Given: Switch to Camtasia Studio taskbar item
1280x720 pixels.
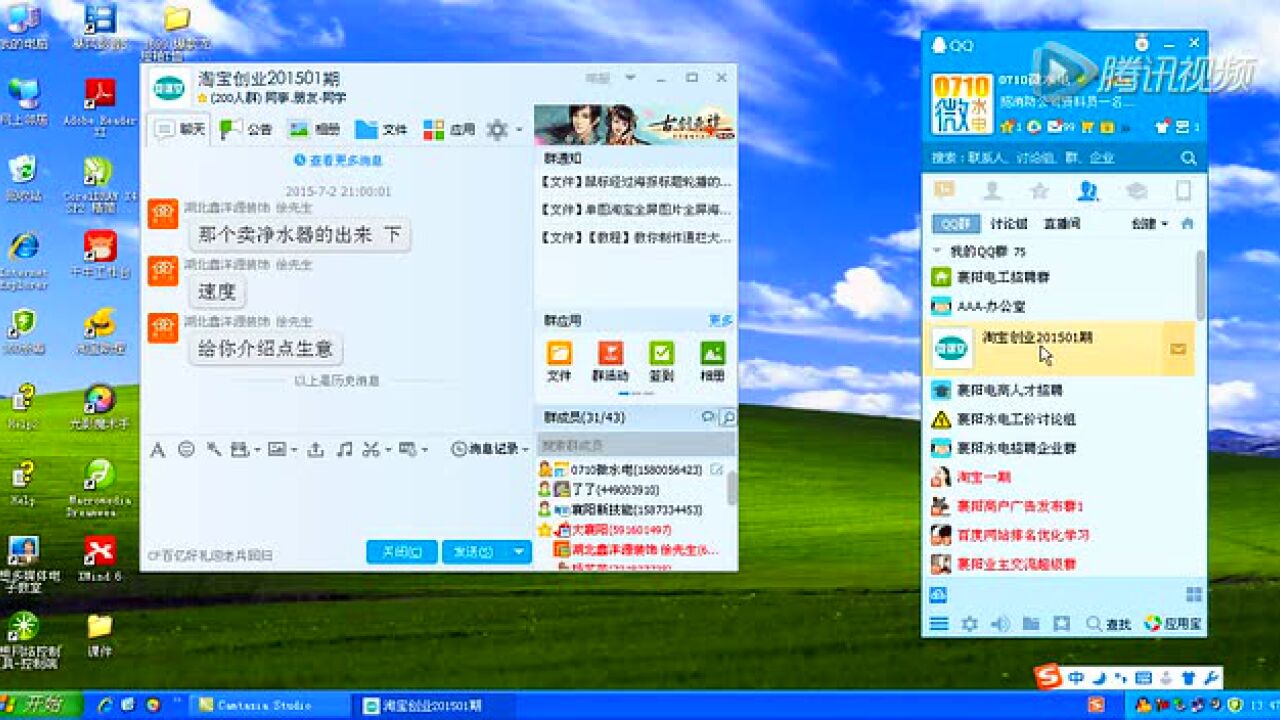Looking at the screenshot, I should coord(271,705).
